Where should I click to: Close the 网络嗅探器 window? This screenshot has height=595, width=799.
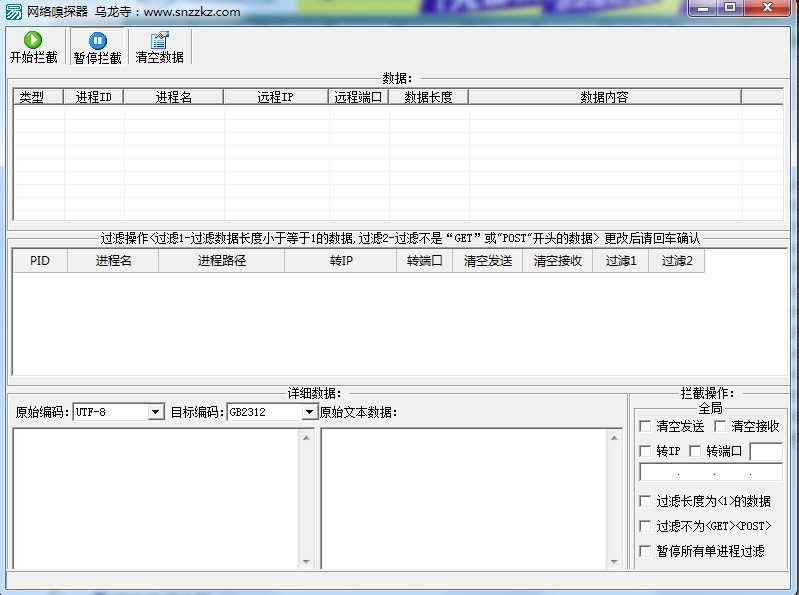pos(767,8)
